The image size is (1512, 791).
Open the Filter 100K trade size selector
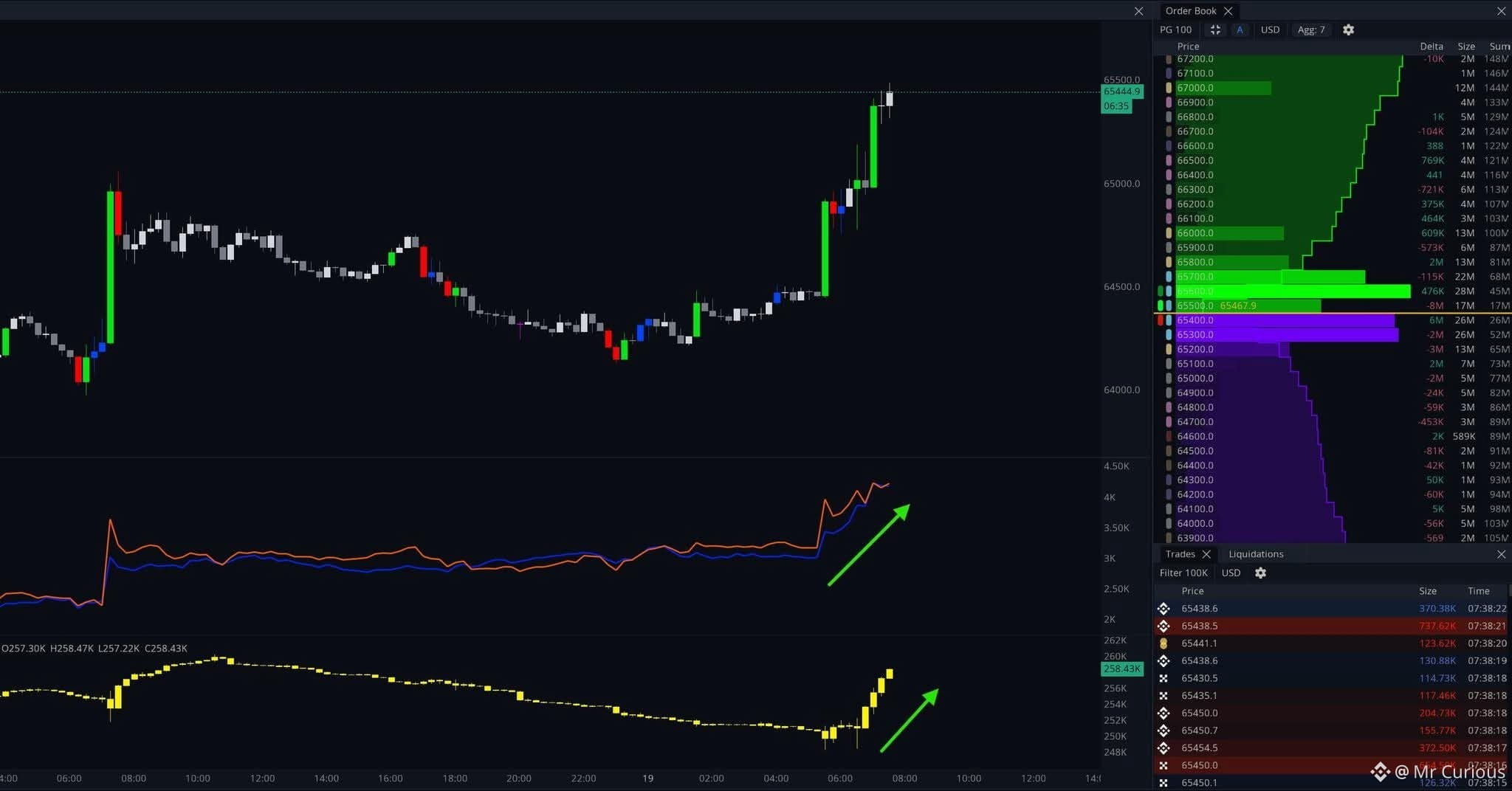click(1183, 573)
